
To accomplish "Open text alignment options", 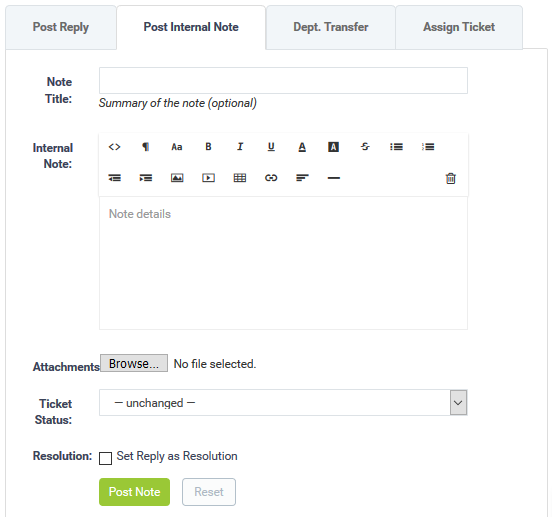I will pyautogui.click(x=302, y=178).
